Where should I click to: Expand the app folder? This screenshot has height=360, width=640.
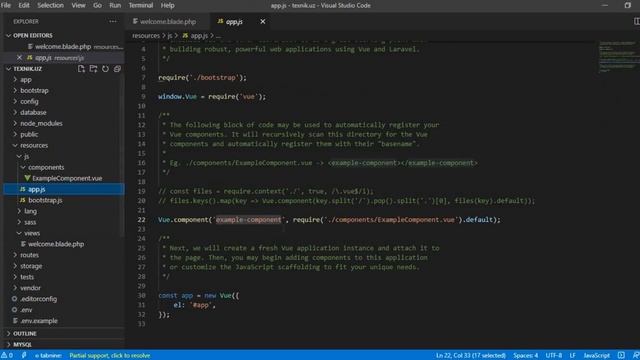pos(26,80)
